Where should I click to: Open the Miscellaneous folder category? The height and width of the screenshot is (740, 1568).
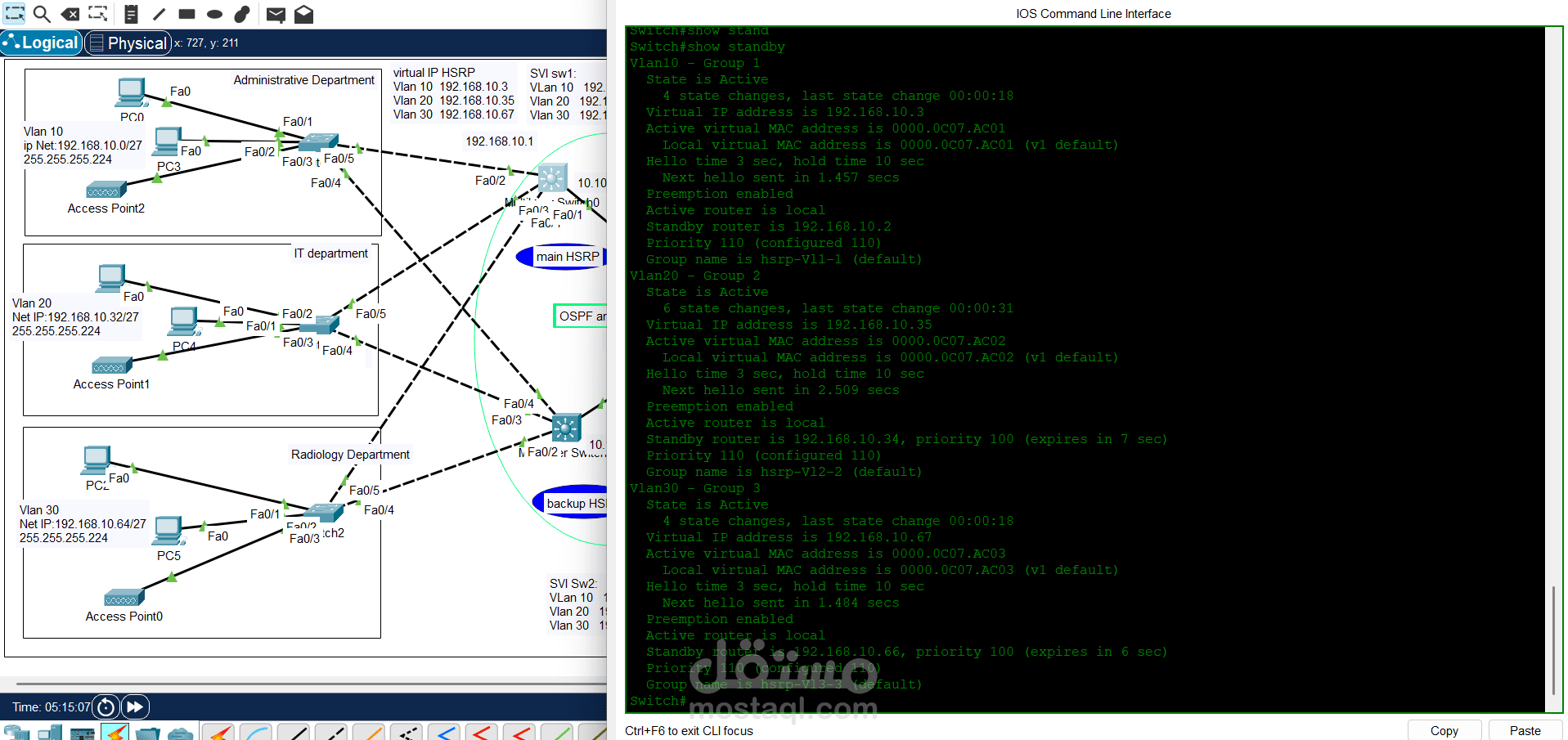[x=148, y=733]
